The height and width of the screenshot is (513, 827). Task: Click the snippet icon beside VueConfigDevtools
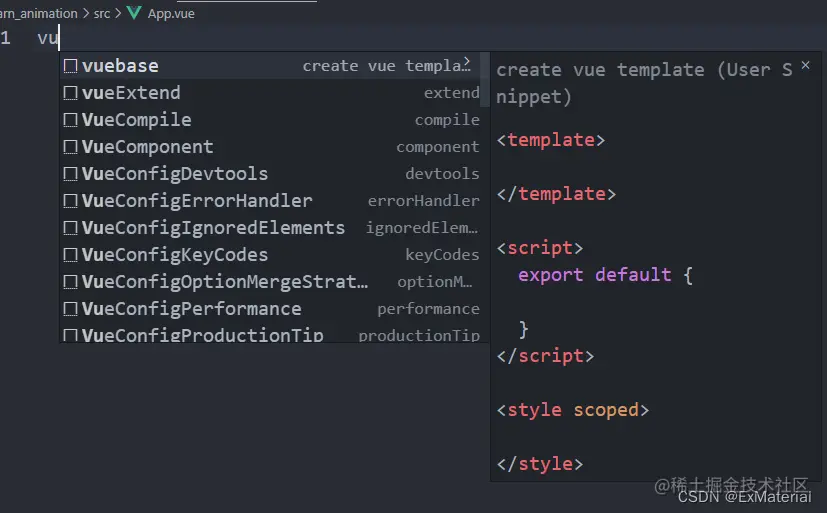[x=70, y=173]
